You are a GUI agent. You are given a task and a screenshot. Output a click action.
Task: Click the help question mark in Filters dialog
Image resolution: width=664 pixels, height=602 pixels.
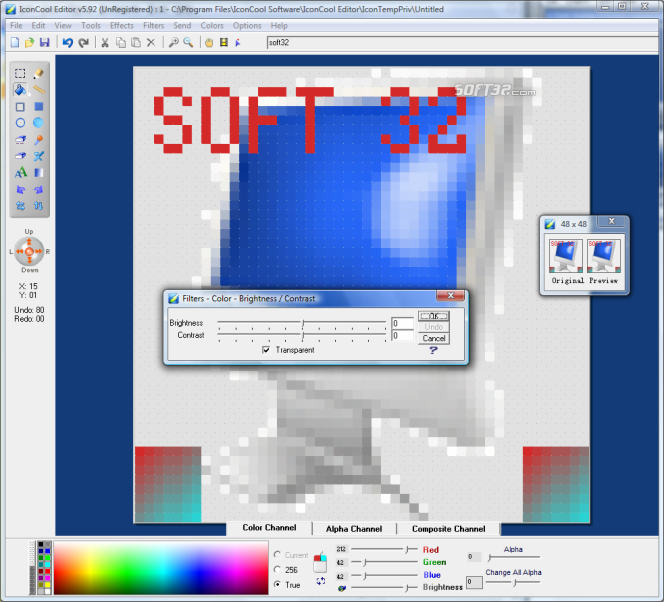coord(433,350)
